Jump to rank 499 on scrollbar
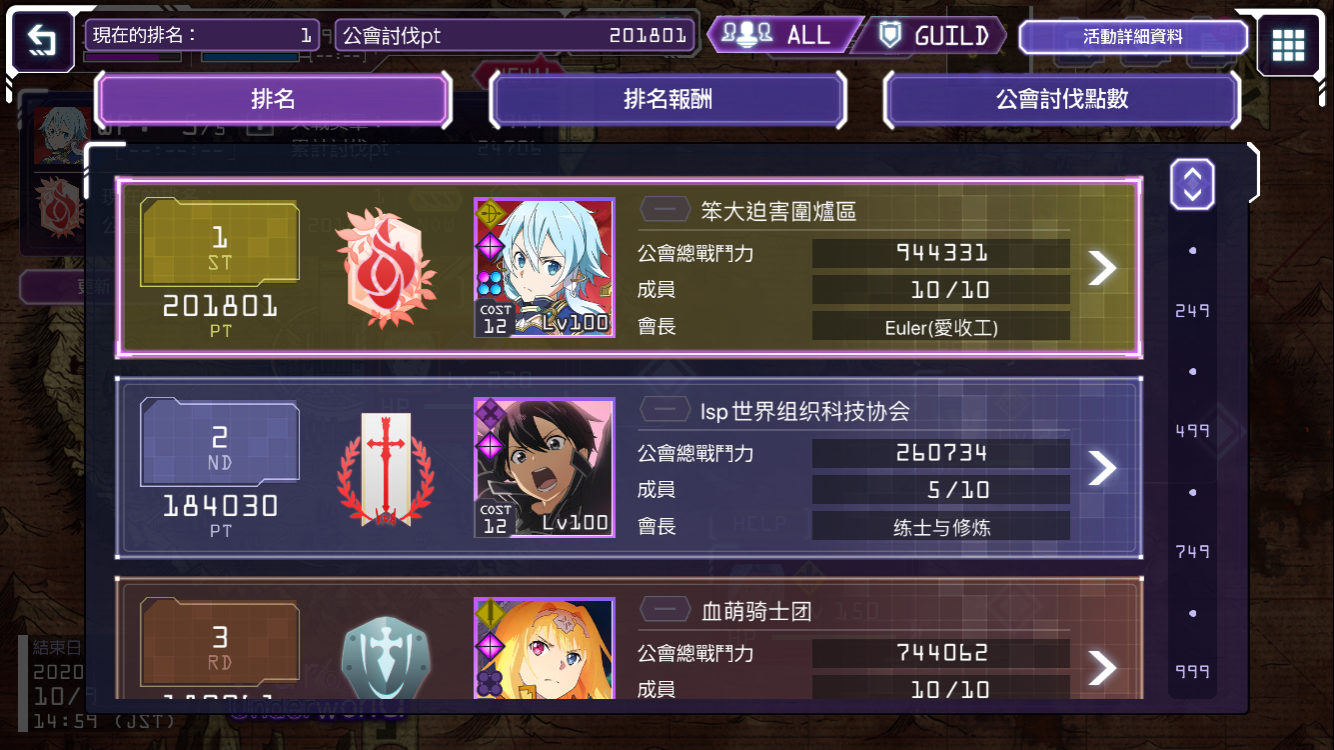 [x=1192, y=431]
